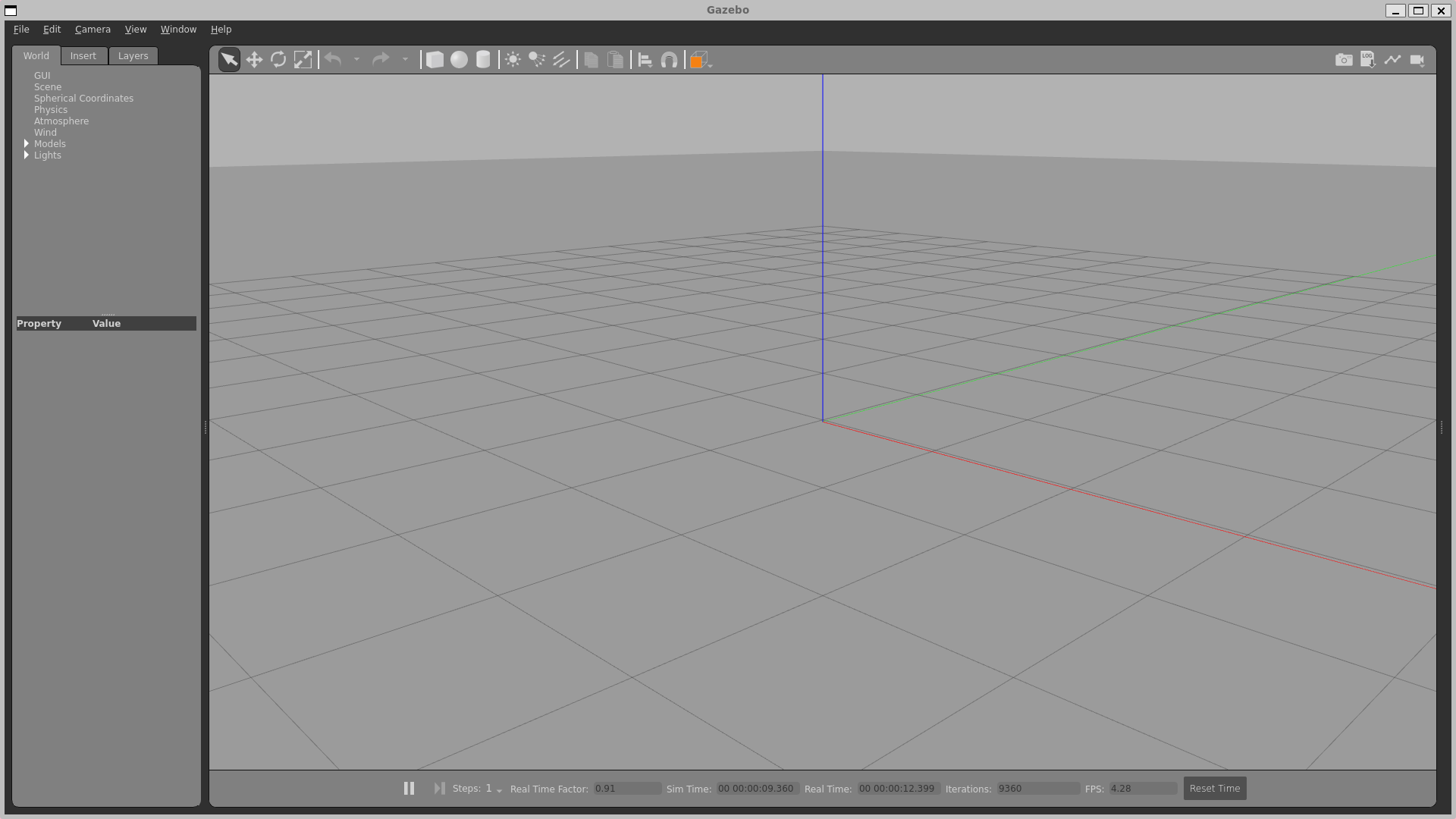
Task: Select the translate mode tool
Action: click(x=254, y=60)
